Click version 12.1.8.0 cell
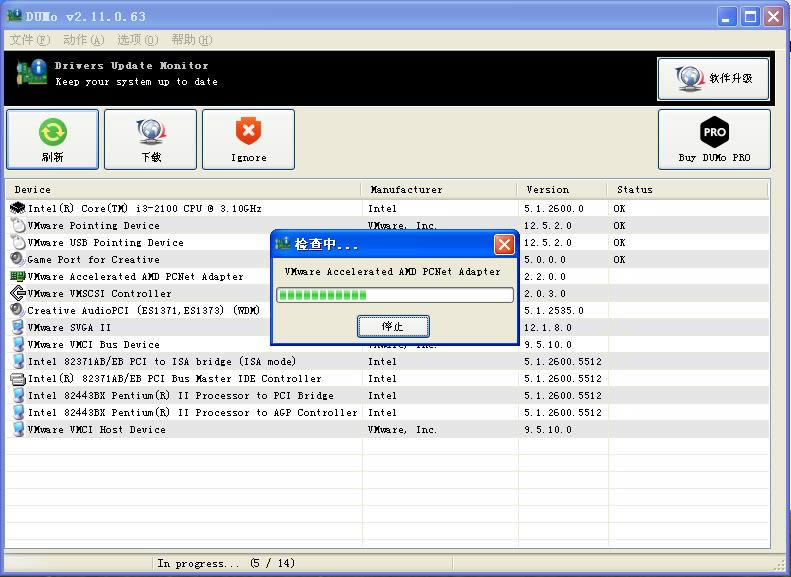The image size is (791, 577). (x=547, y=327)
